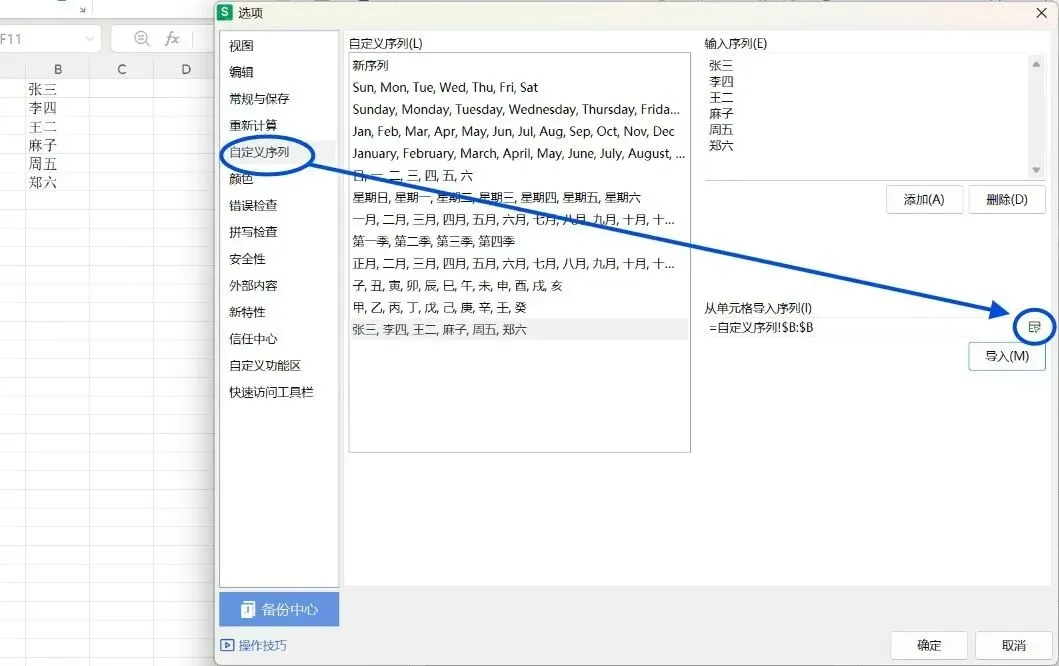Click the 导入(M) button

pyautogui.click(x=1007, y=356)
